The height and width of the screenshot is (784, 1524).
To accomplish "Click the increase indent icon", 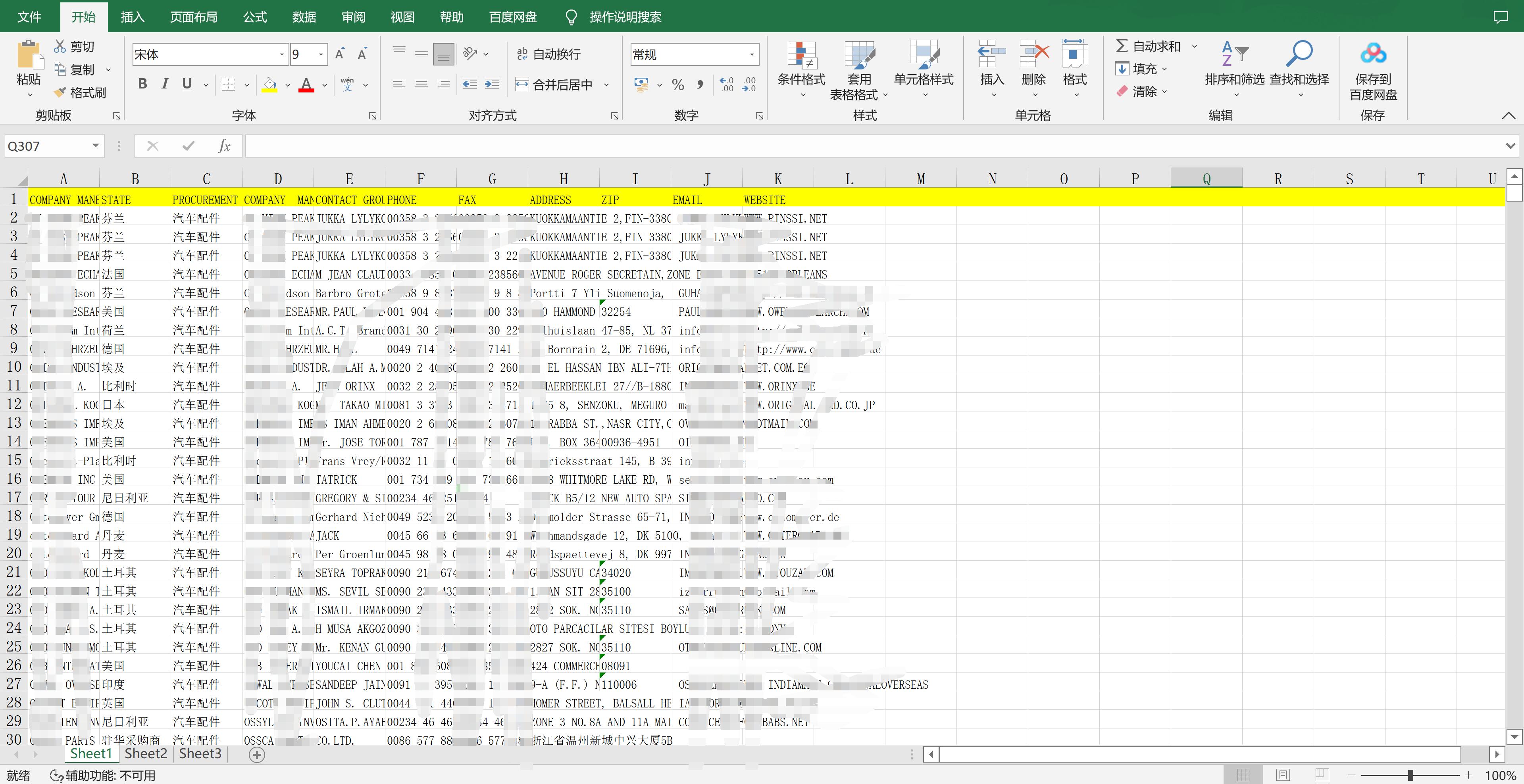I will [x=492, y=85].
